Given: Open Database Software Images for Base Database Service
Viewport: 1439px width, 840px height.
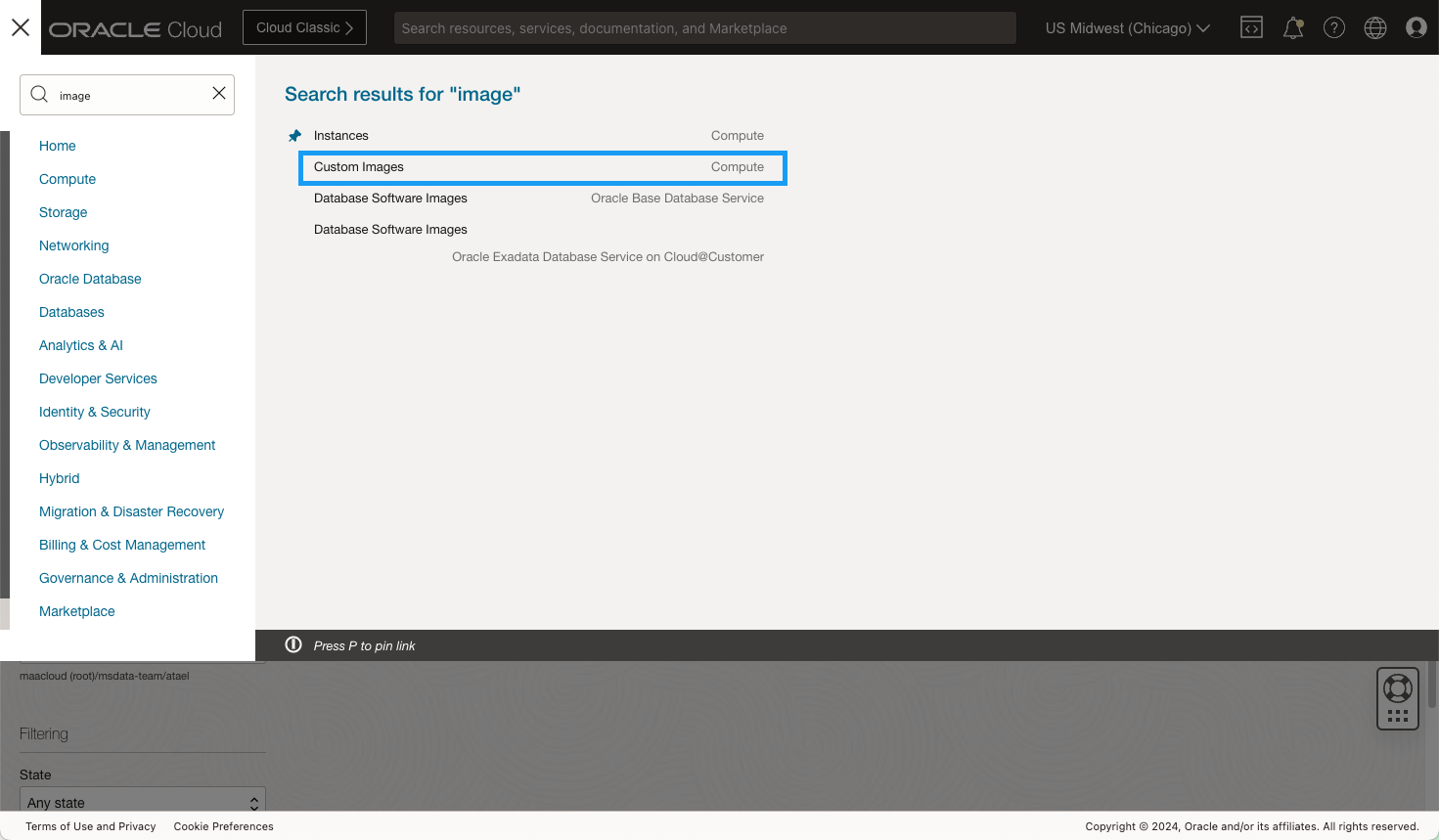Looking at the screenshot, I should click(x=390, y=199).
